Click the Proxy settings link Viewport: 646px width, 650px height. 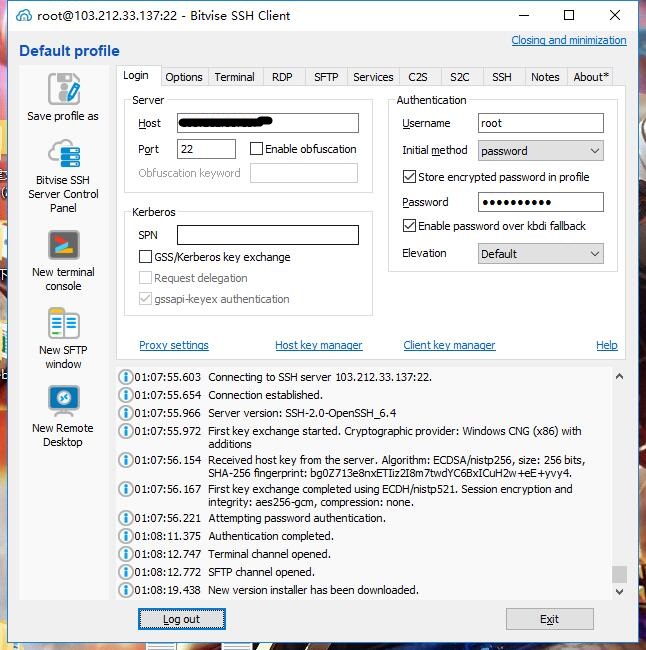(x=174, y=345)
